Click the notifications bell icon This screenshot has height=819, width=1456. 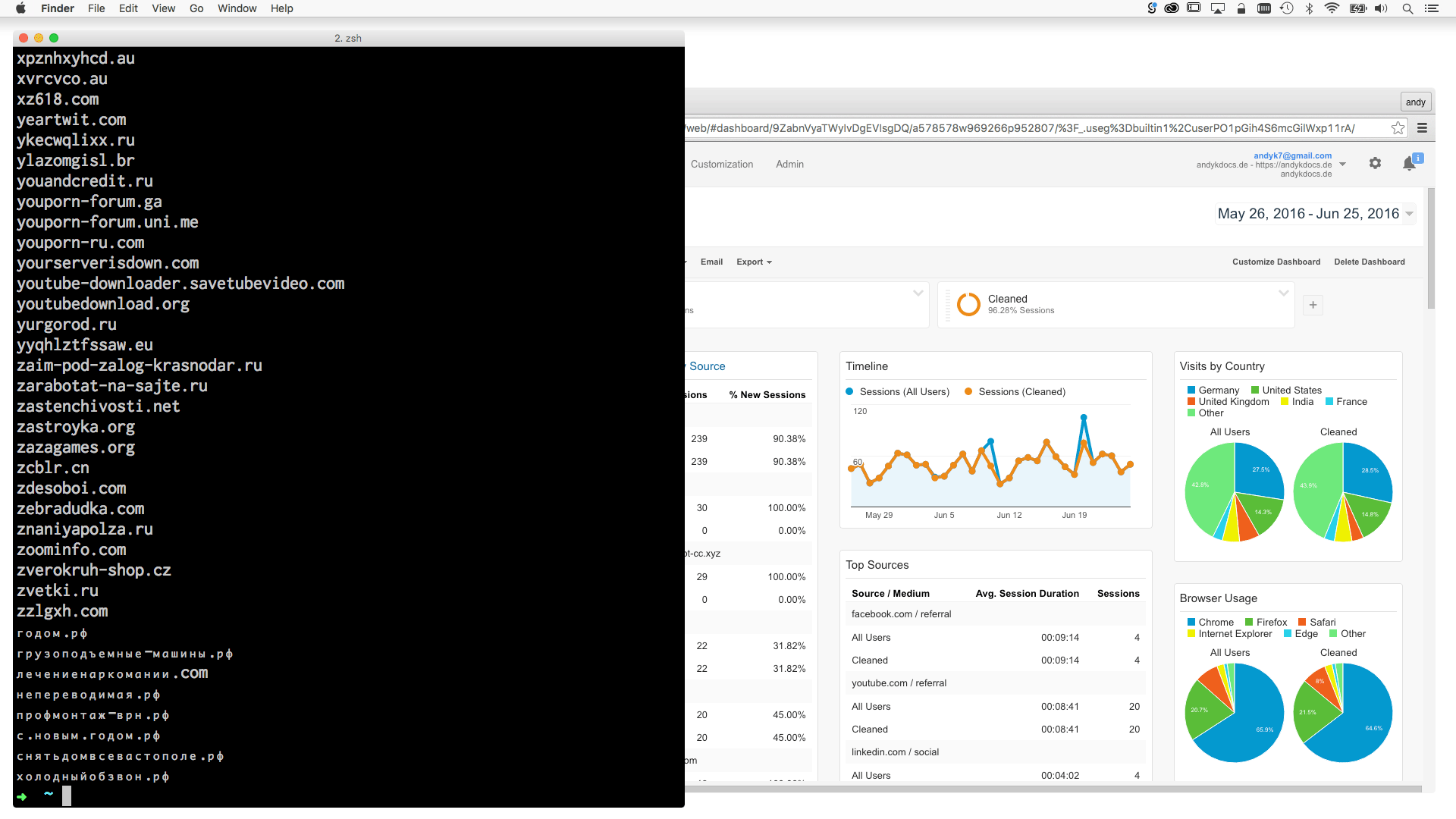point(1408,163)
